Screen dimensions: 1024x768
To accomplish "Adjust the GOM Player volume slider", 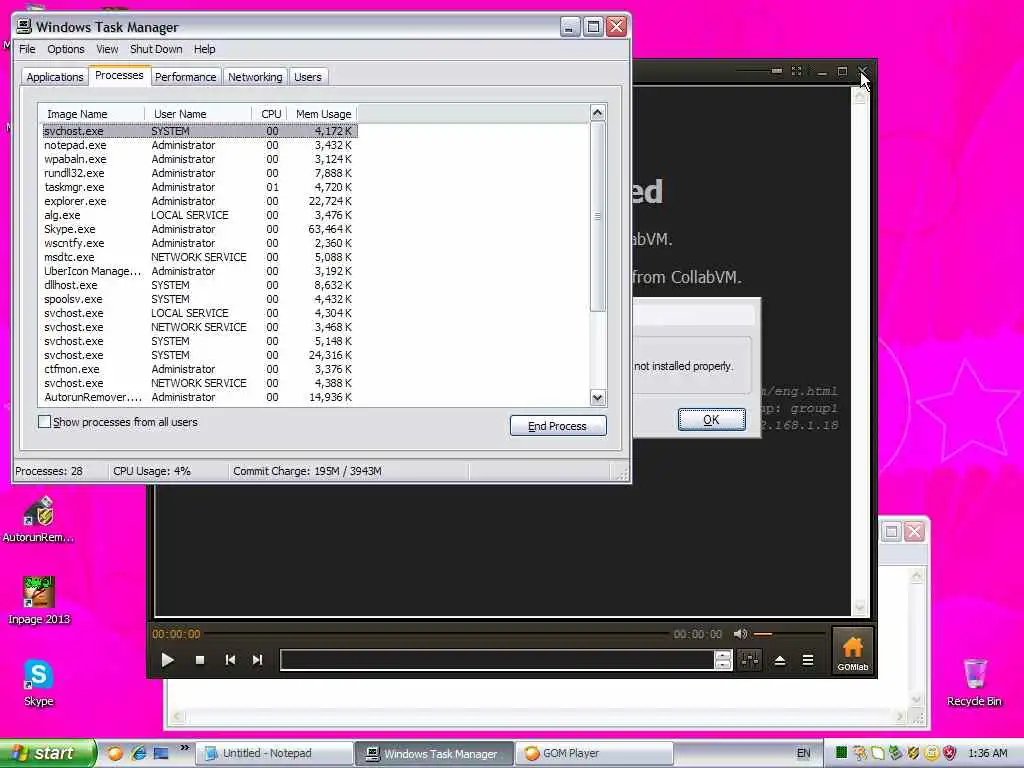I will point(788,634).
